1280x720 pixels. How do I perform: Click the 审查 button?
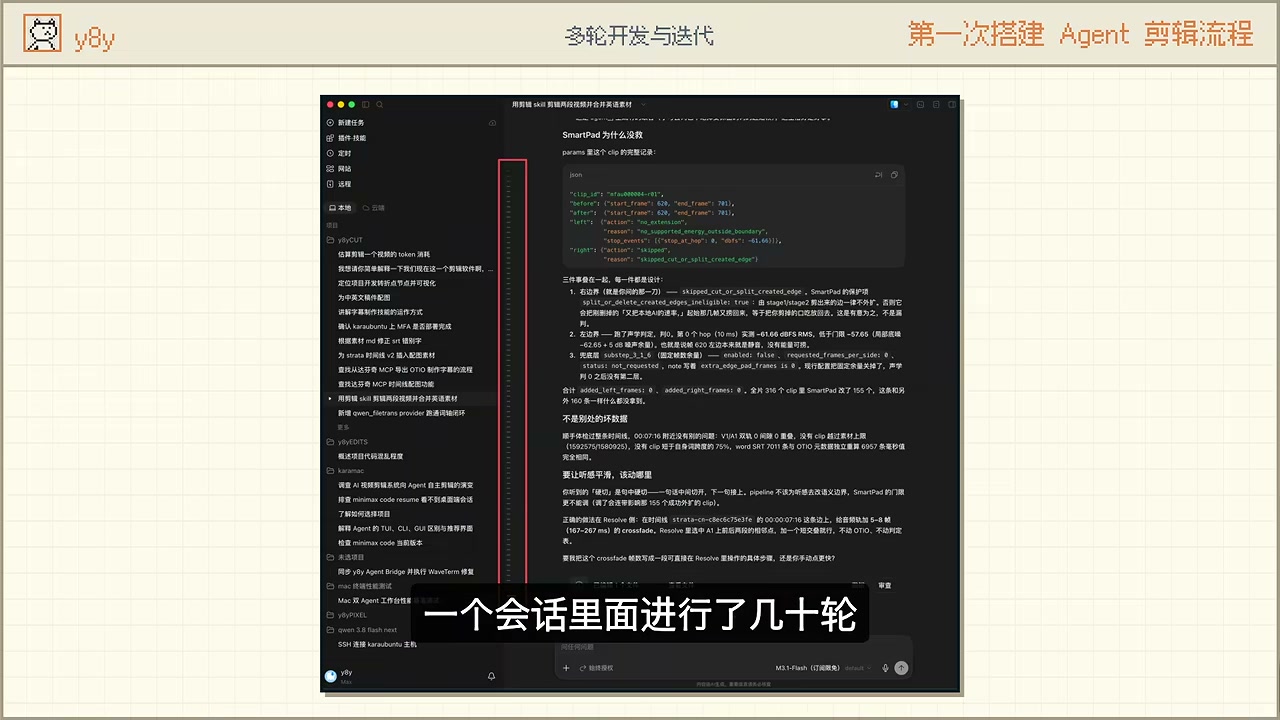[x=885, y=585]
